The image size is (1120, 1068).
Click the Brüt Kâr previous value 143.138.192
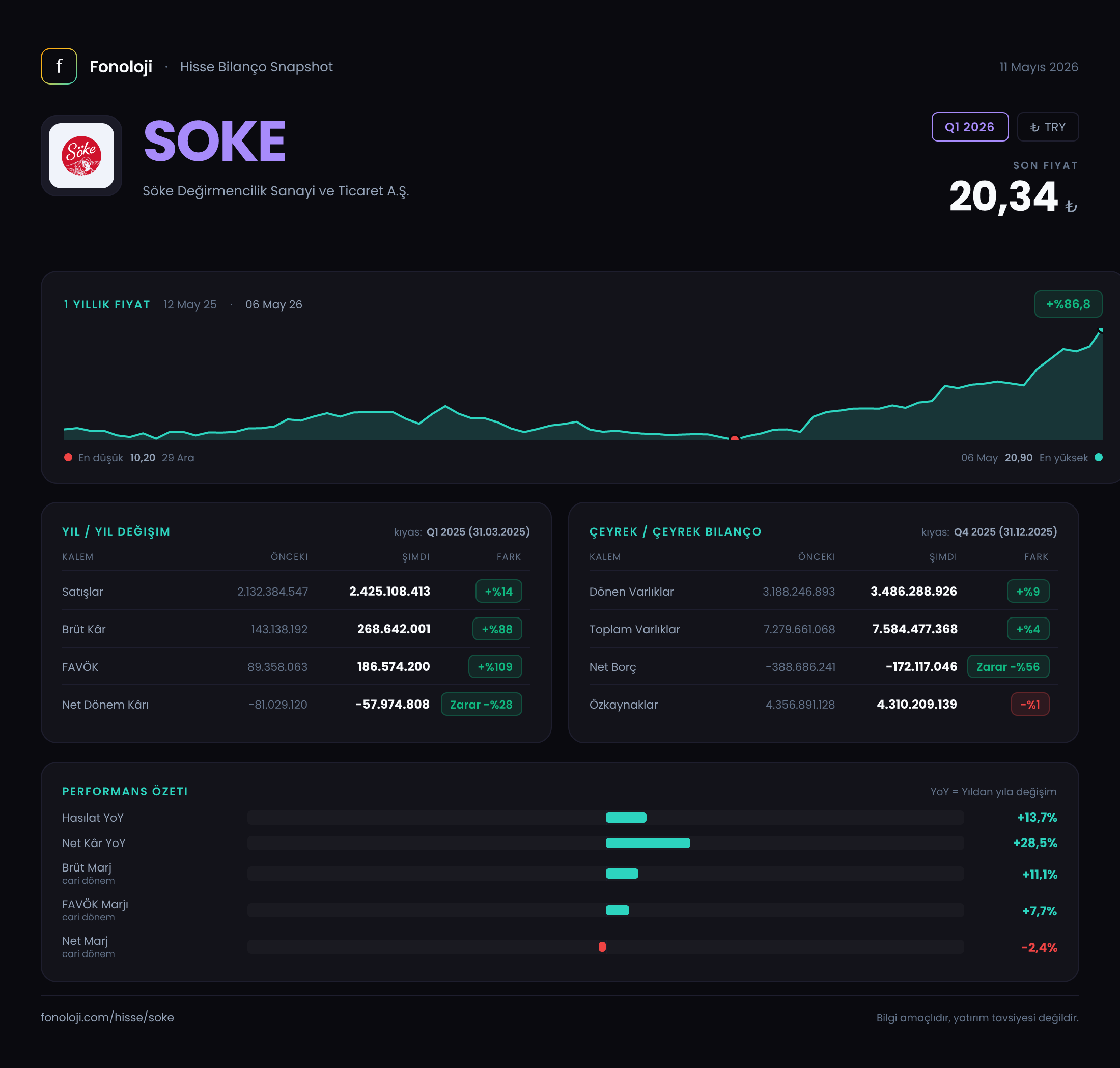coord(279,629)
